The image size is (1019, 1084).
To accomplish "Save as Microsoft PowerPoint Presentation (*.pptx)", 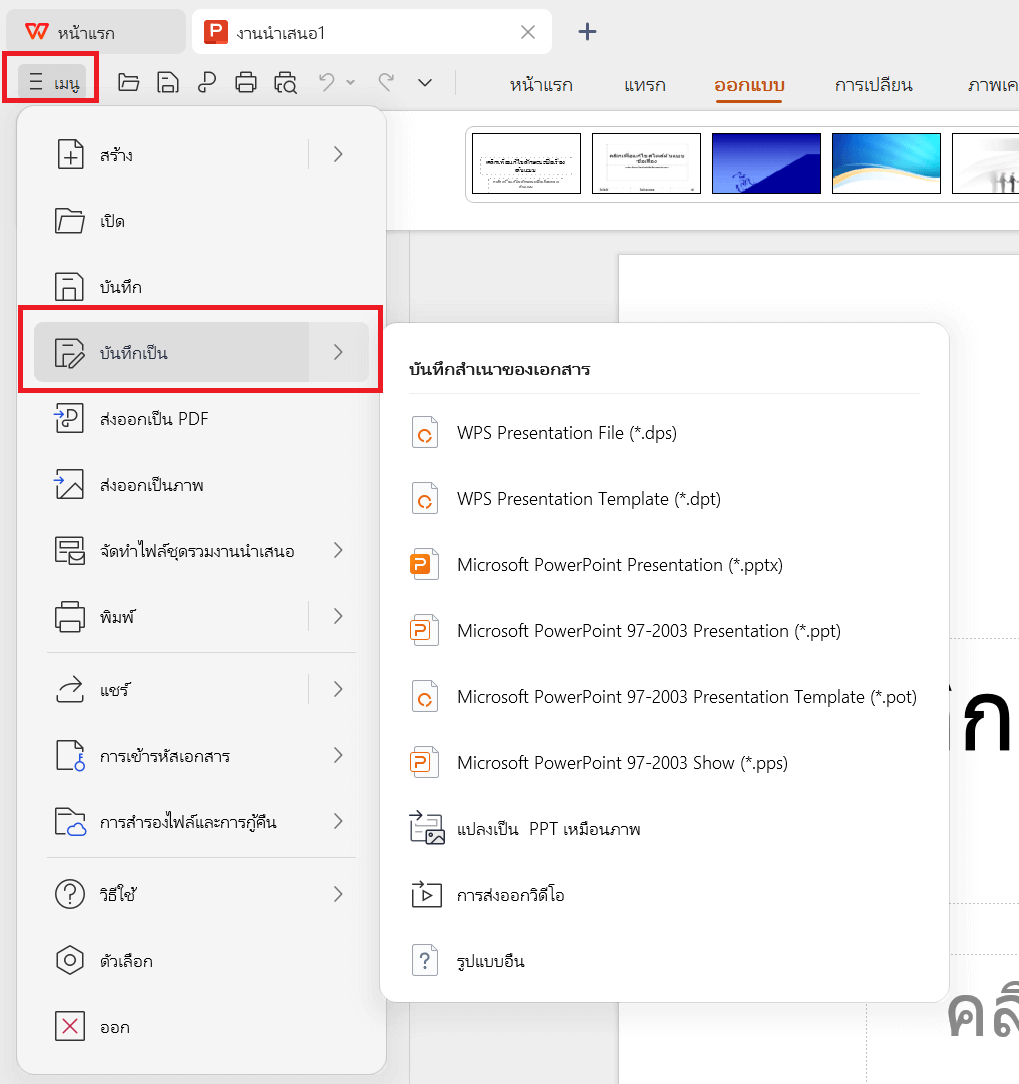I will pyautogui.click(x=664, y=565).
